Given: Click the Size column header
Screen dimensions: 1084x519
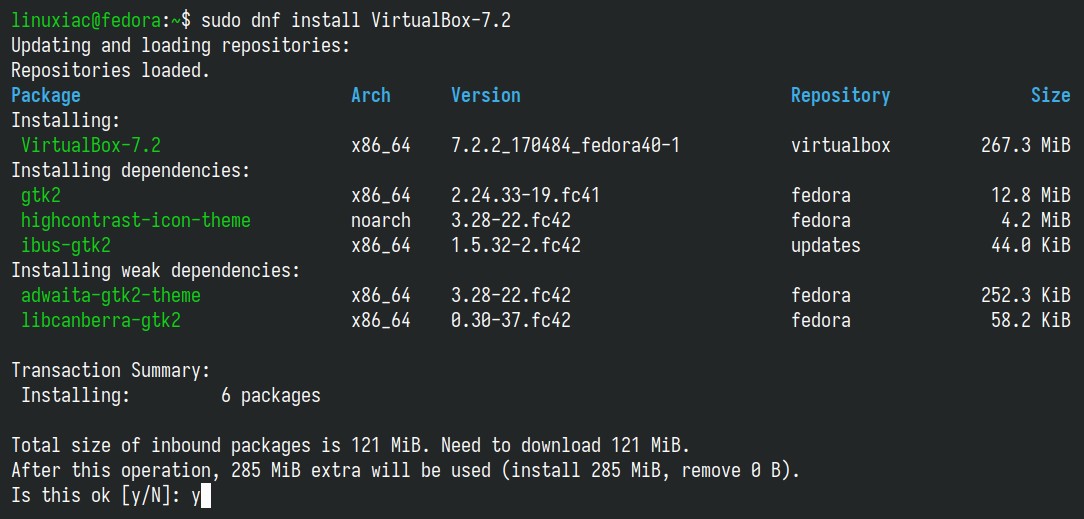Looking at the screenshot, I should pyautogui.click(x=1051, y=95).
